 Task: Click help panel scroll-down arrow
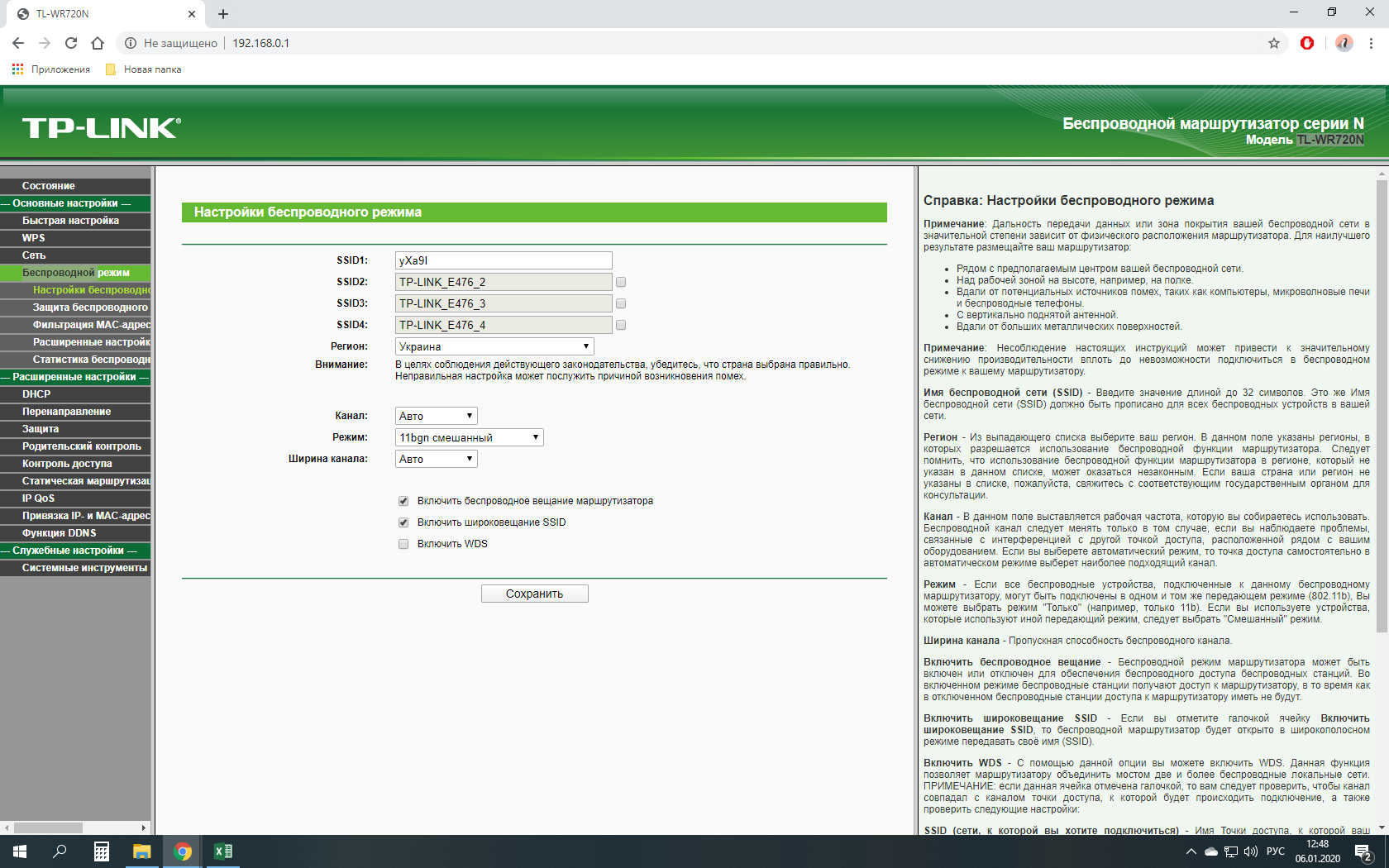coord(1382,827)
